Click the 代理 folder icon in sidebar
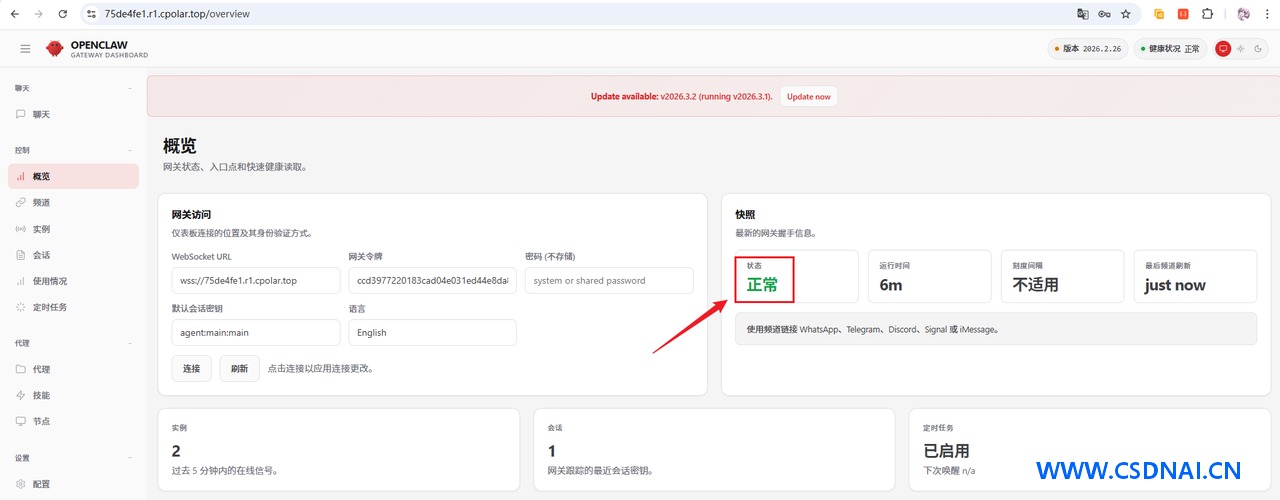This screenshot has height=500, width=1280. coord(21,369)
